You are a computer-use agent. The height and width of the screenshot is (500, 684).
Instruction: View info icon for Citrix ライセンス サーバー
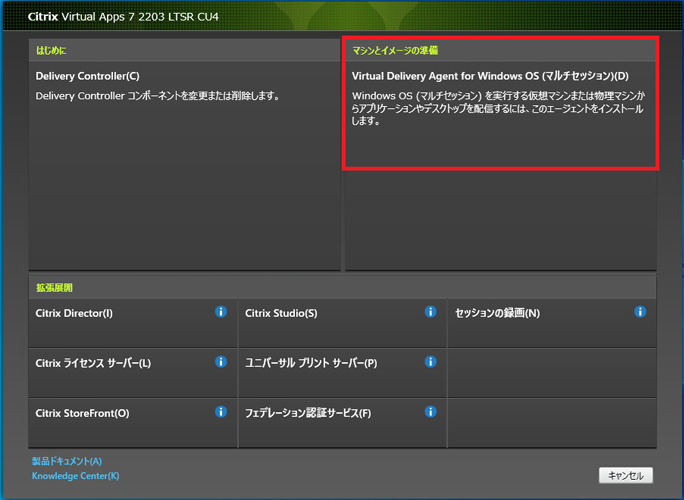pos(221,362)
